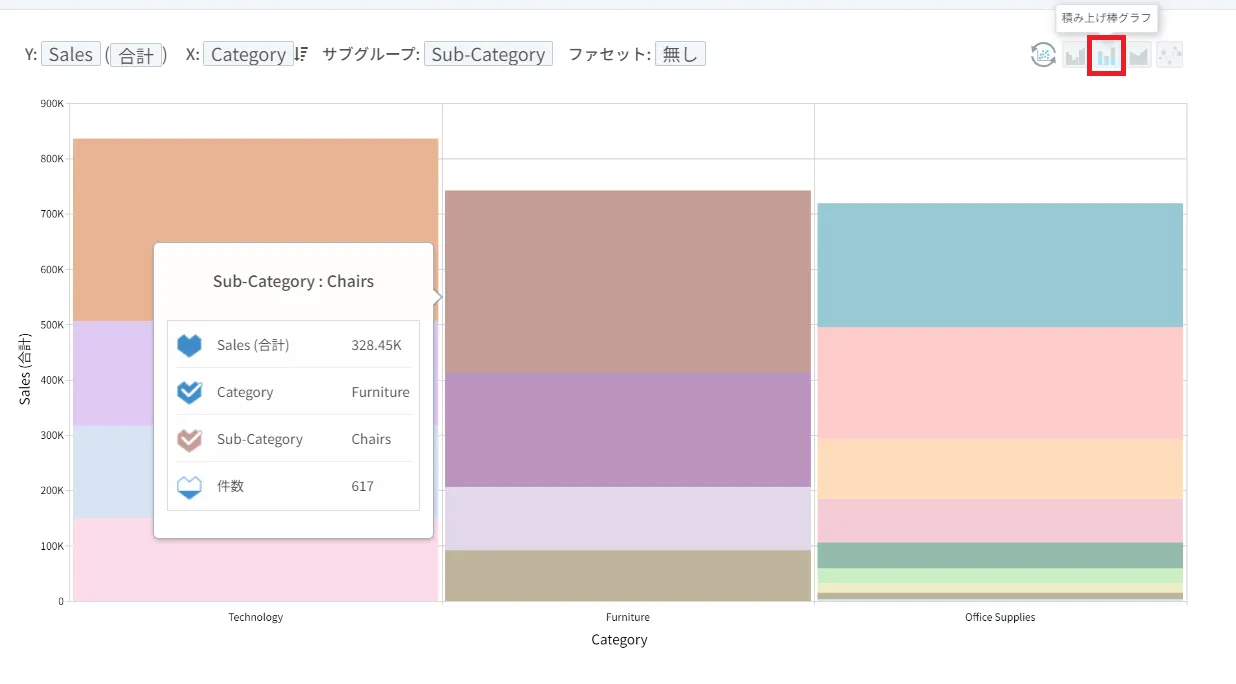Switch to area chart icon
Viewport: 1236px width, 684px height.
1139,55
